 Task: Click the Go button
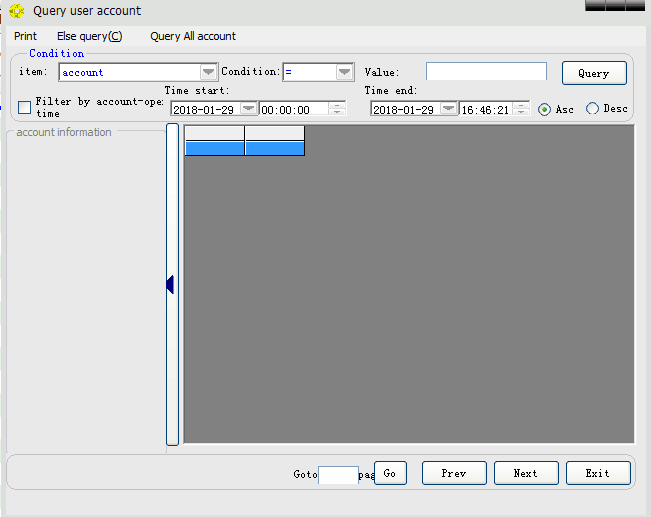pyautogui.click(x=390, y=473)
